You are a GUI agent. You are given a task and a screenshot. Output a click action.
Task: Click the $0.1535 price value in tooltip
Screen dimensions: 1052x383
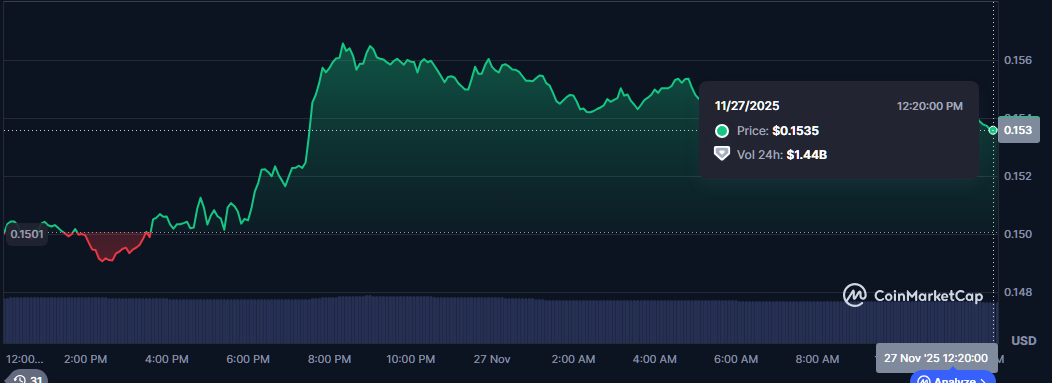click(796, 131)
